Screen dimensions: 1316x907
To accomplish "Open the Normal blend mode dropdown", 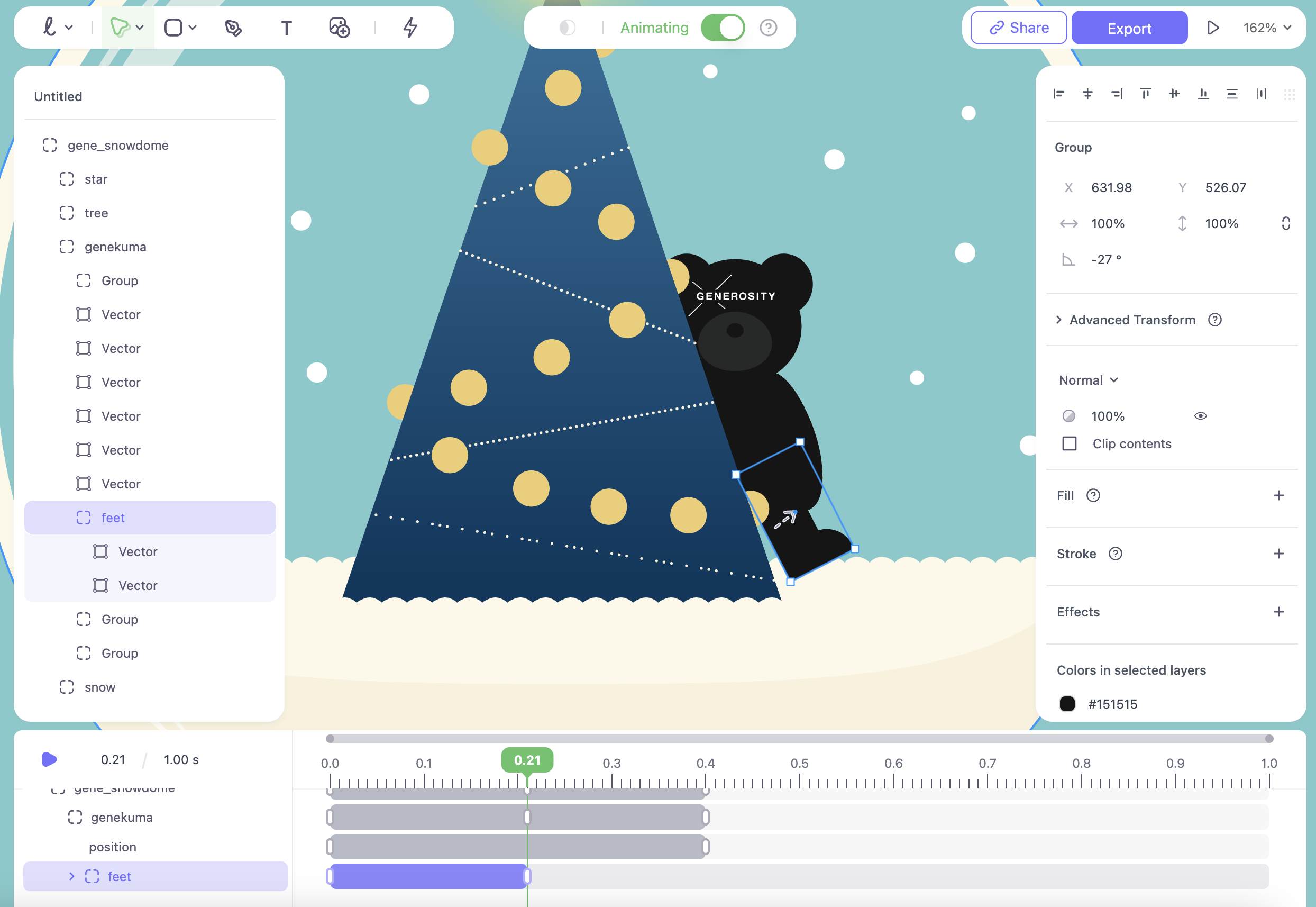I will point(1088,380).
